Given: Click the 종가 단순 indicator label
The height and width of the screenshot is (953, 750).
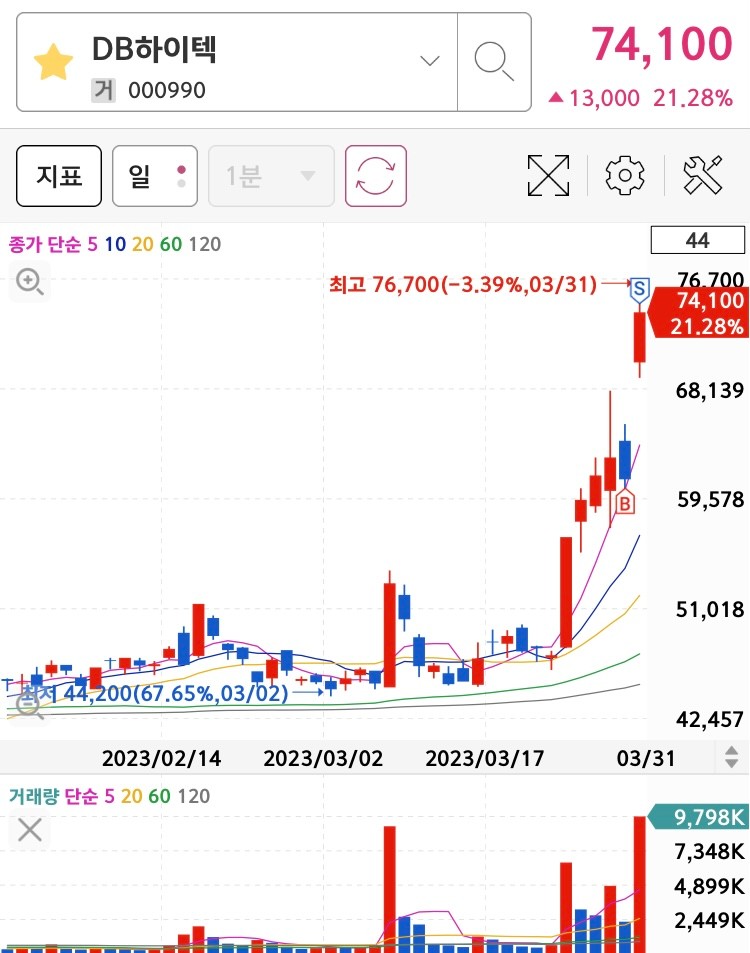Looking at the screenshot, I should tap(45, 244).
